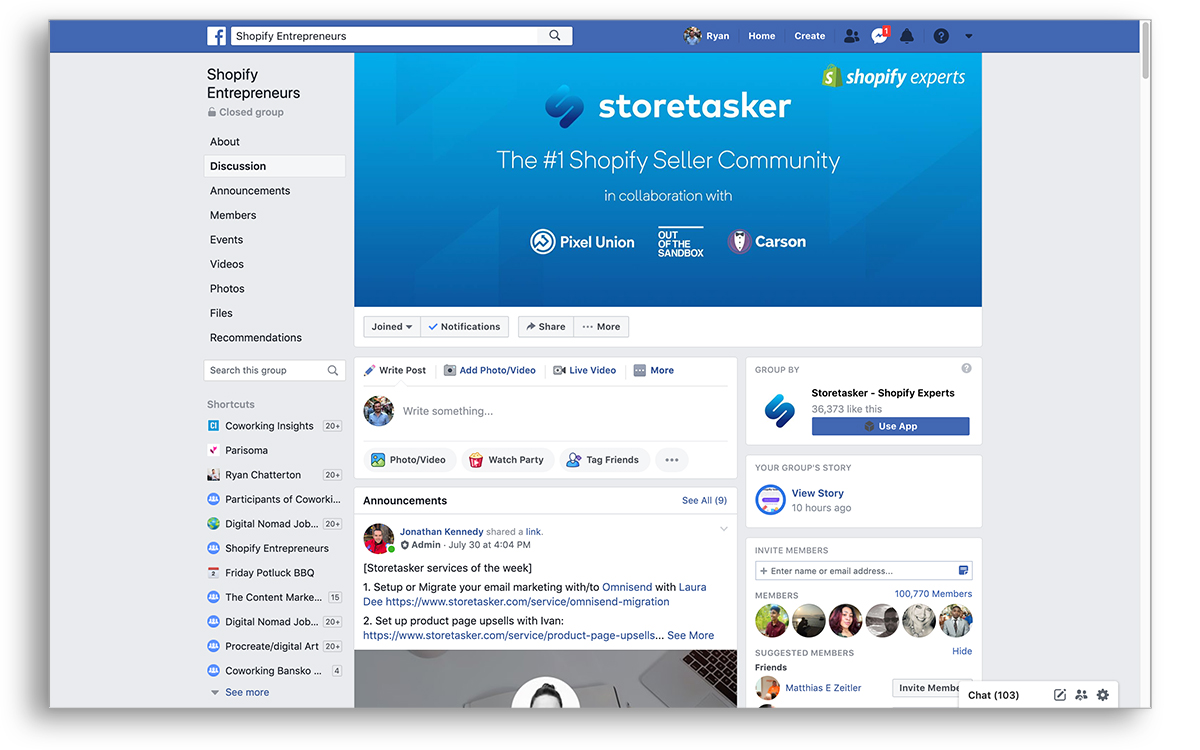Go to Home in the top bar

pos(762,36)
